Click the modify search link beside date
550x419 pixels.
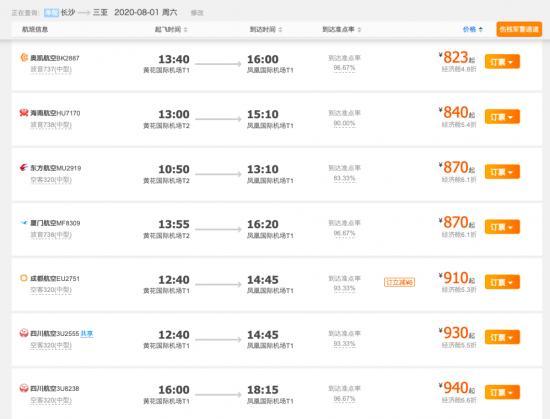[197, 13]
